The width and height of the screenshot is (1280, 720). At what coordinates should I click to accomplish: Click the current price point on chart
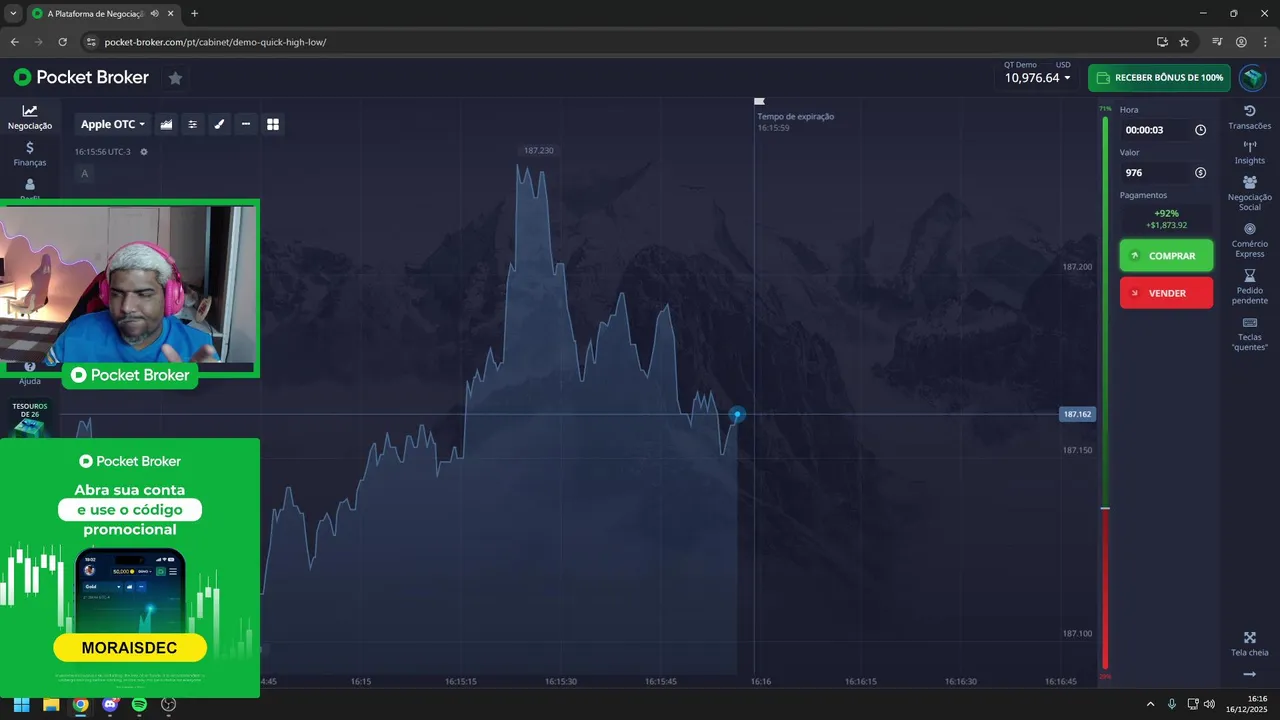[737, 414]
